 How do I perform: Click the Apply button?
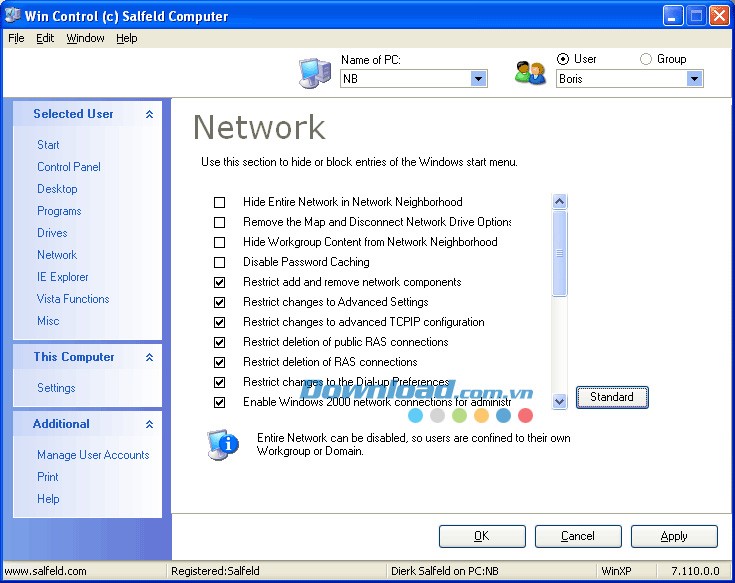673,536
